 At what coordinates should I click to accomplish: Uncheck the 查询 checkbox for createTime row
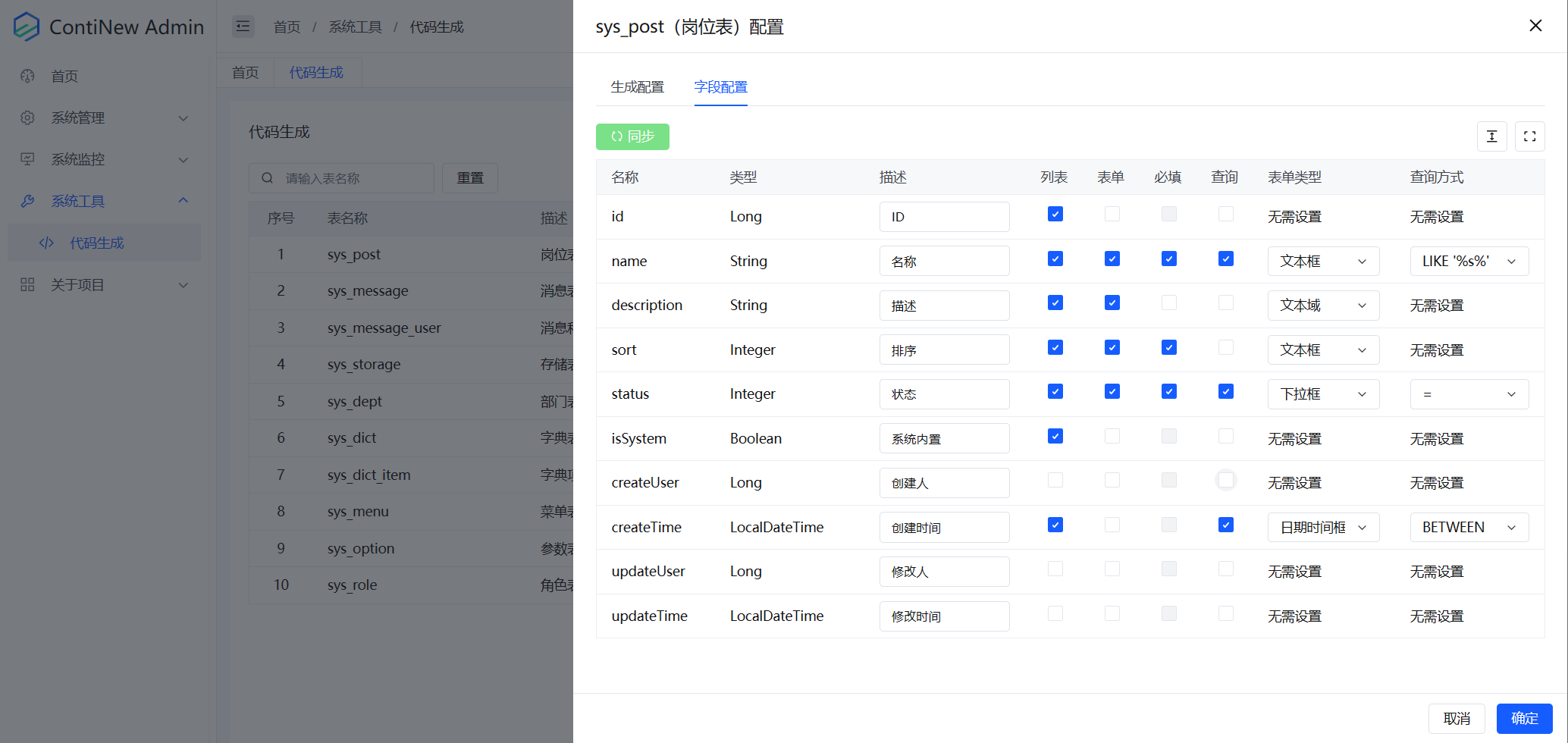(1225, 525)
